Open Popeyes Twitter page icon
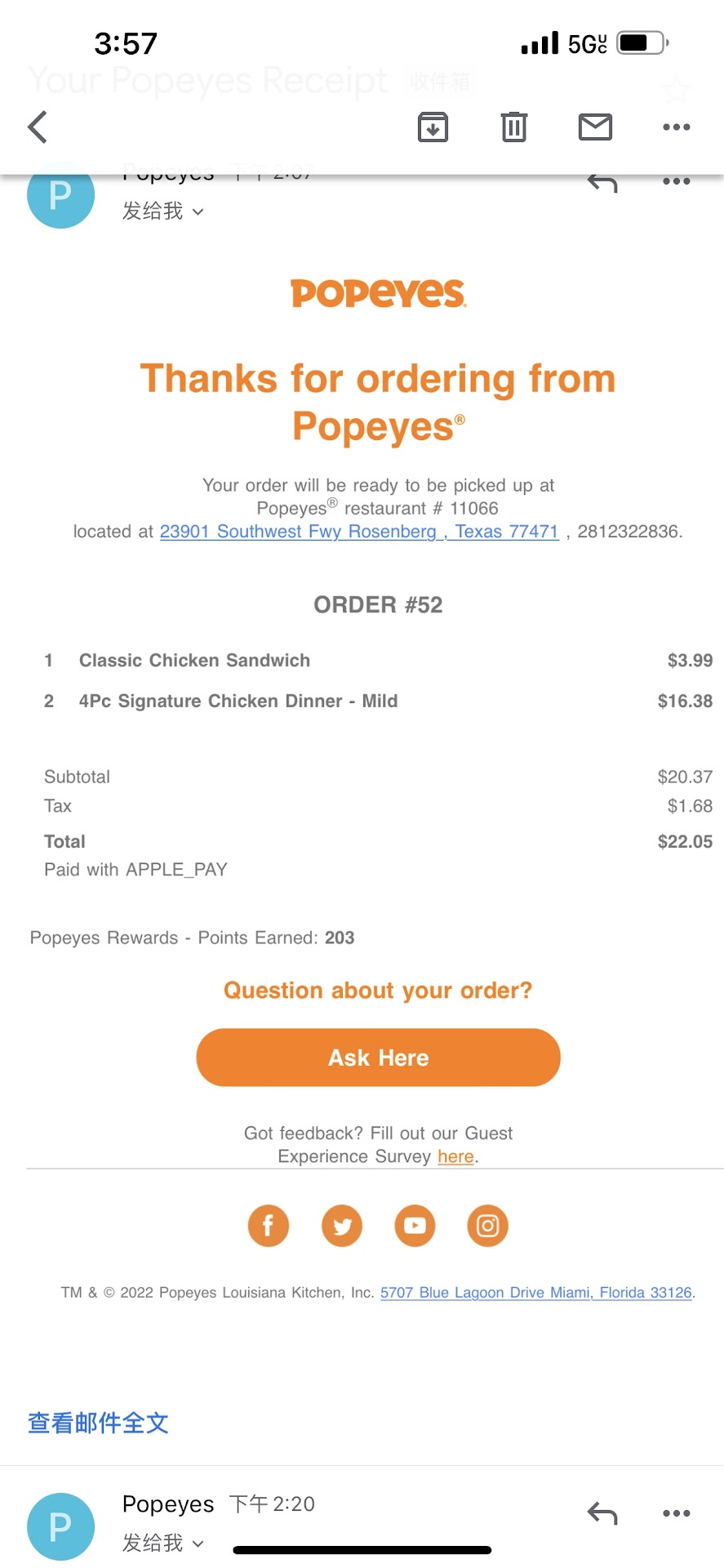Image resolution: width=724 pixels, height=1568 pixels. [x=342, y=1226]
